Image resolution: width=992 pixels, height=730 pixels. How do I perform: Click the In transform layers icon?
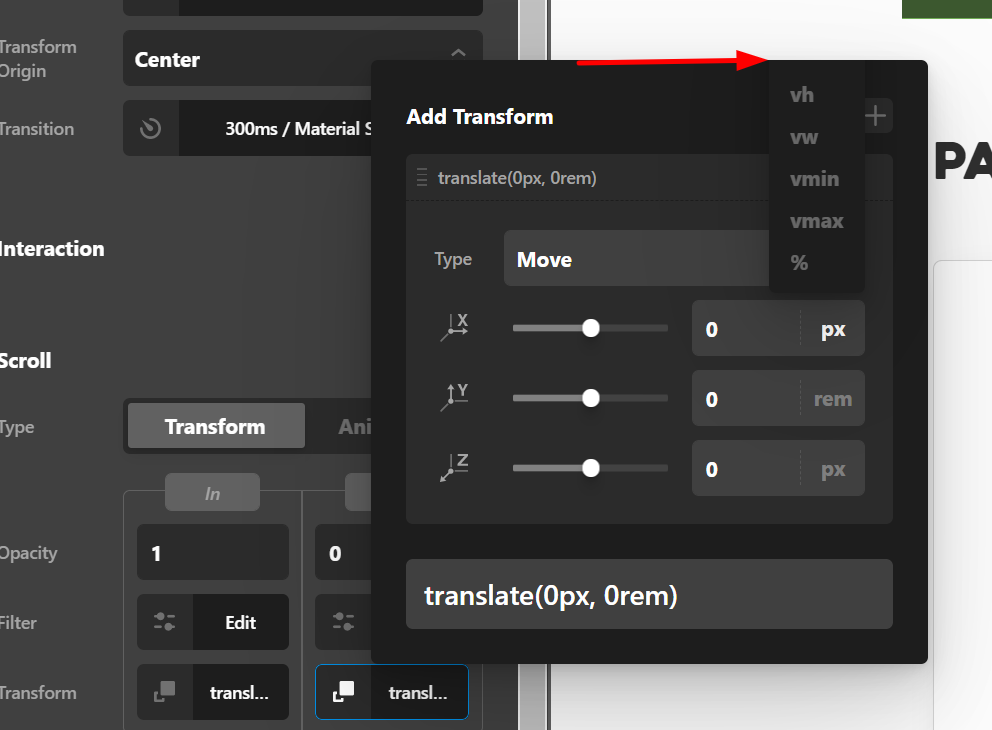tap(164, 692)
